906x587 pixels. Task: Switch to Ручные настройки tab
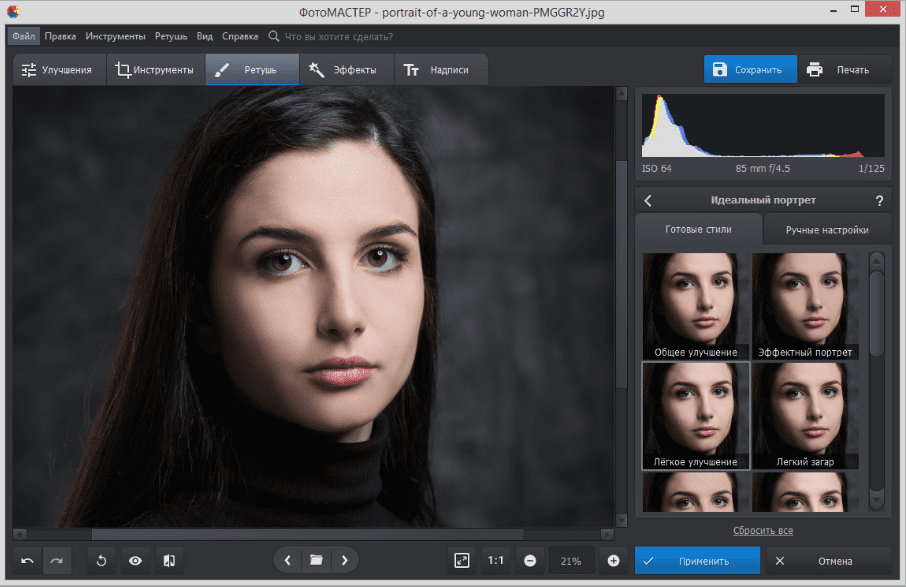tap(826, 230)
